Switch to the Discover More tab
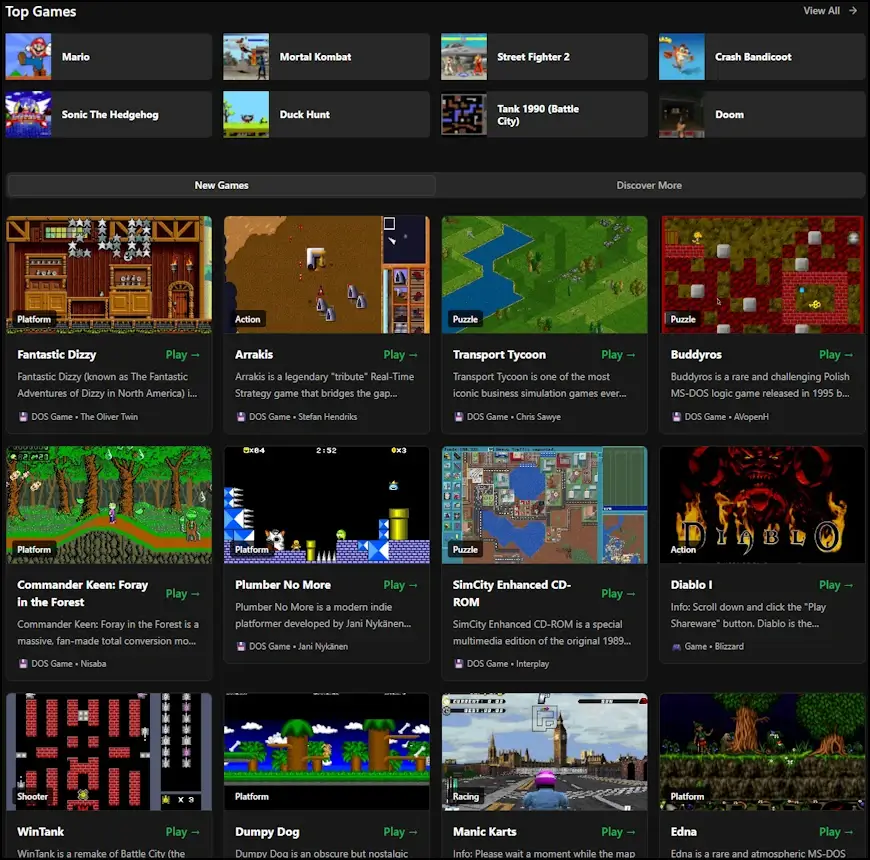This screenshot has height=860, width=870. pos(649,185)
